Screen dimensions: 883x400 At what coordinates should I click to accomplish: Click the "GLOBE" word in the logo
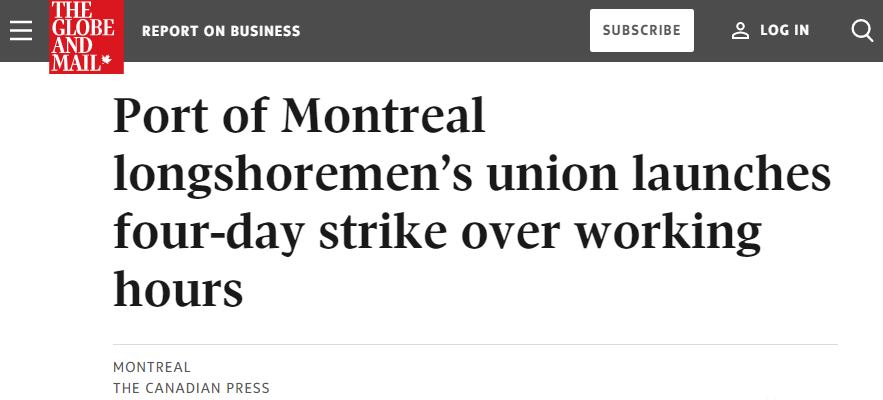(83, 28)
